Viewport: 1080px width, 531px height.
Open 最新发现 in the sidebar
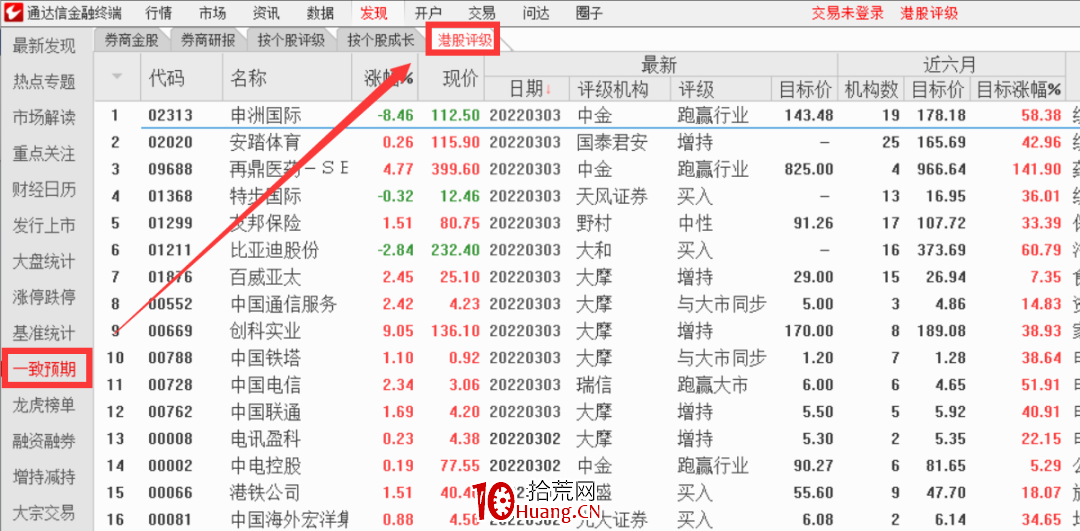(x=44, y=46)
